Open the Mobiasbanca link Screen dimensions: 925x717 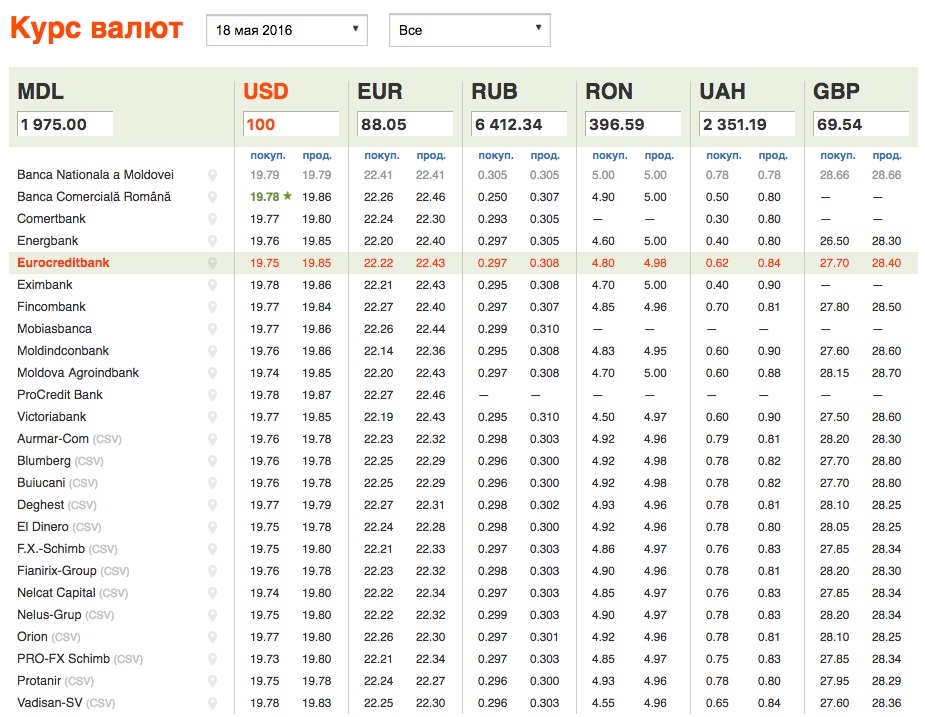(54, 329)
